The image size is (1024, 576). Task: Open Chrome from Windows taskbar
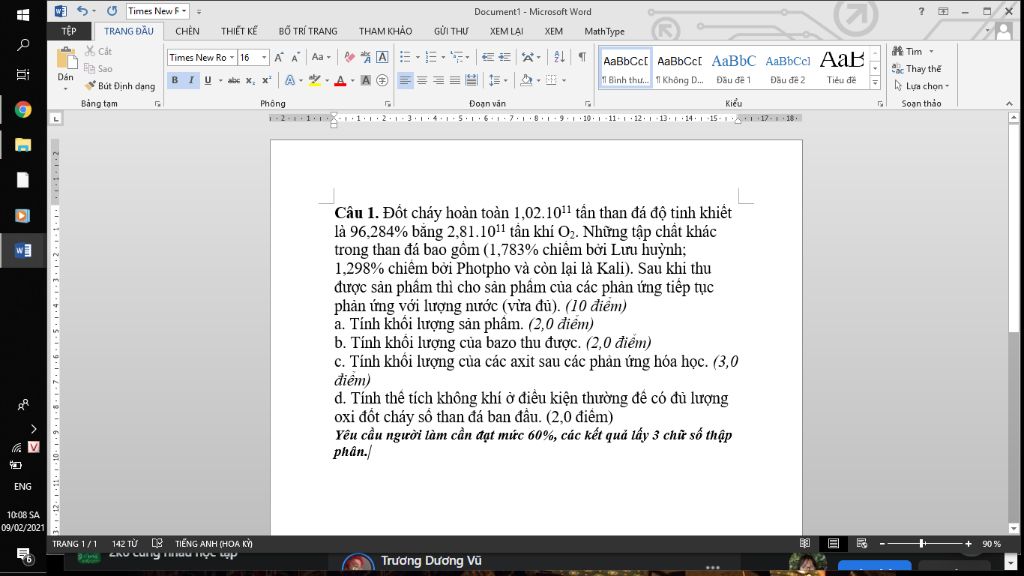(23, 110)
